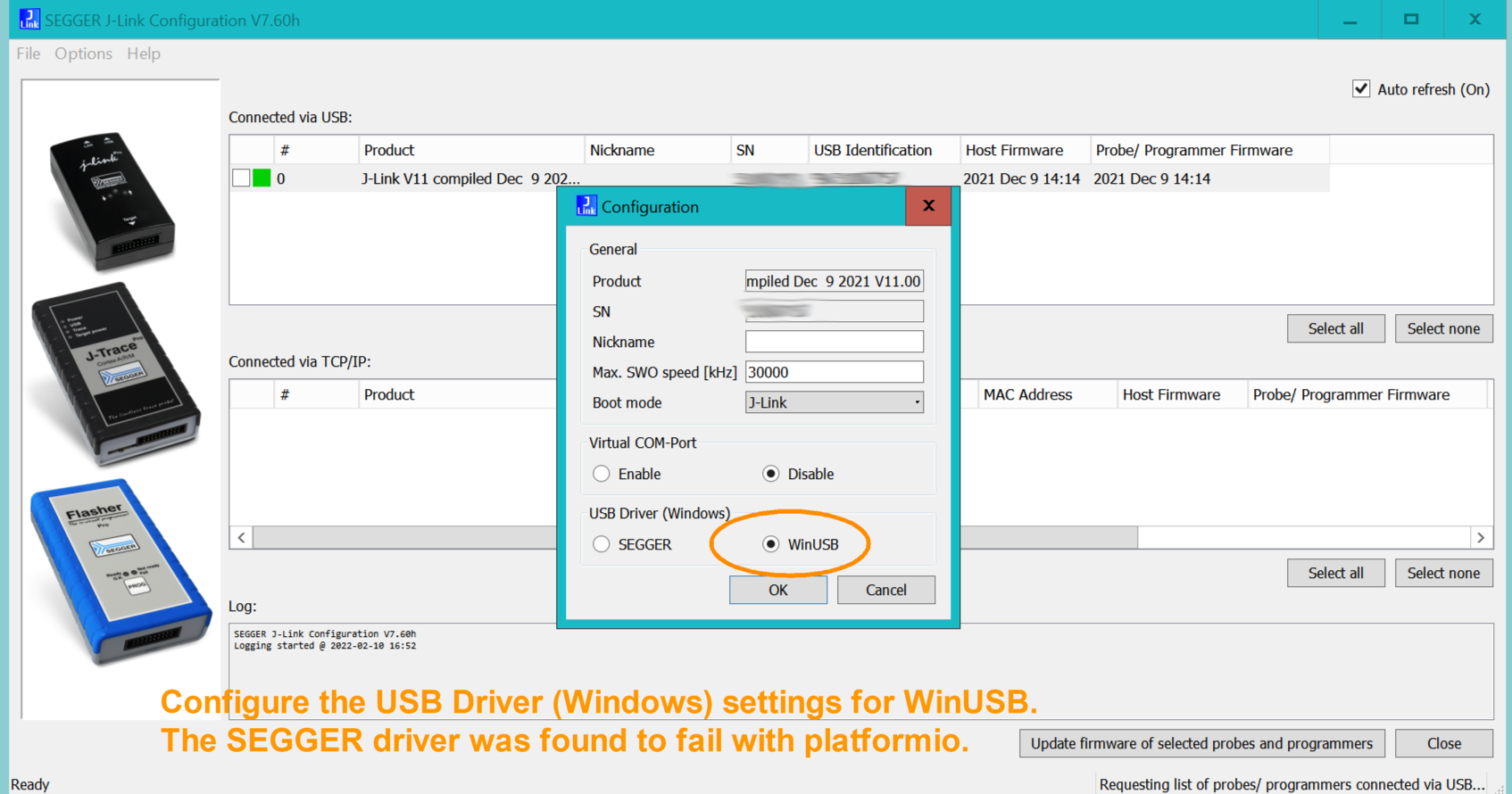Click Select none for TCP/IP probes

[1444, 573]
